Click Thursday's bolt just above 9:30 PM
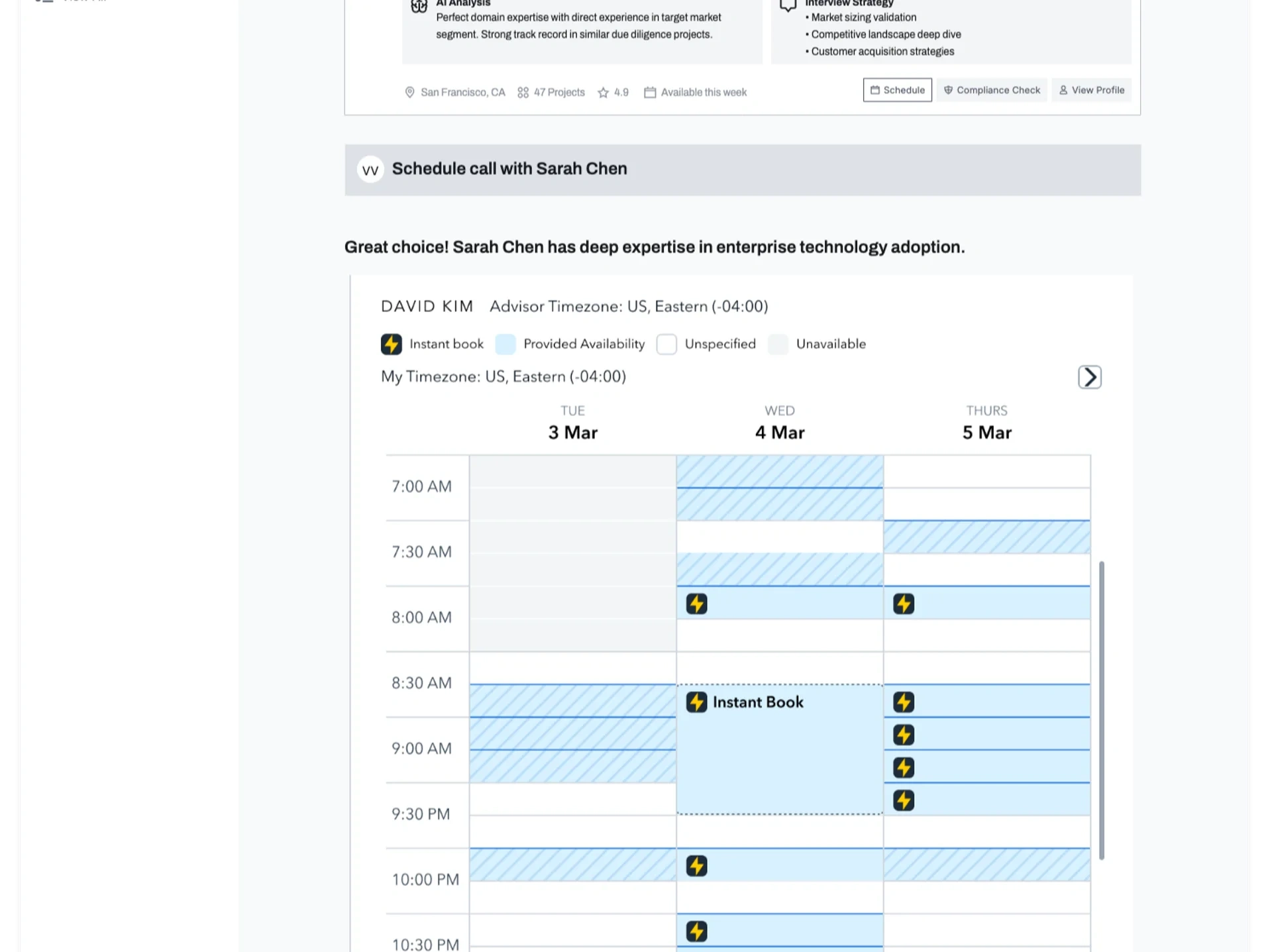Image resolution: width=1268 pixels, height=952 pixels. (903, 800)
